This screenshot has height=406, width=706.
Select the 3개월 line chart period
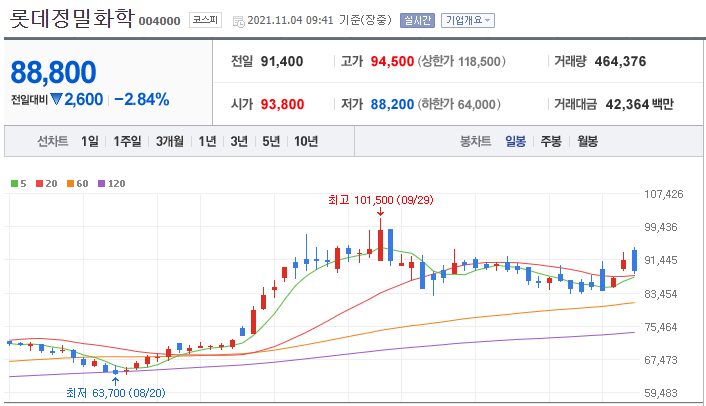tap(170, 141)
